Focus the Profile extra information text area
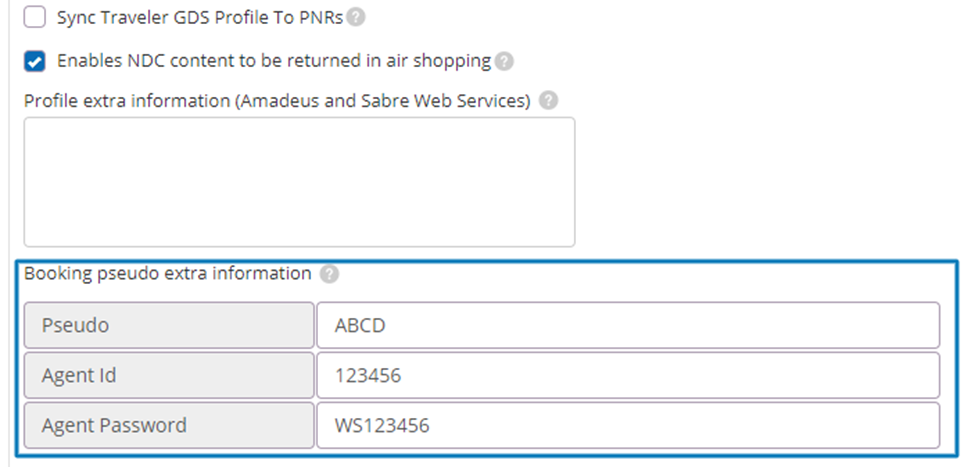Viewport: 975px width, 467px height. click(299, 182)
